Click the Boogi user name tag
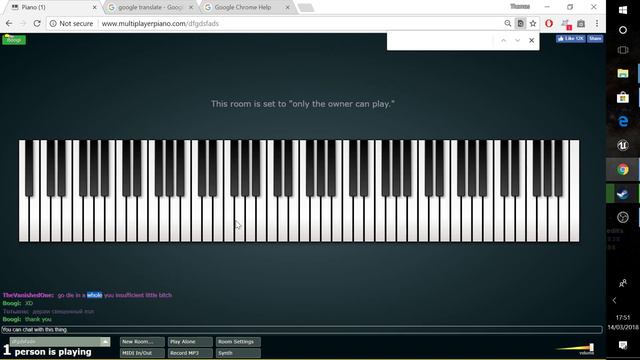Image resolution: width=640 pixels, height=360 pixels. point(14,40)
